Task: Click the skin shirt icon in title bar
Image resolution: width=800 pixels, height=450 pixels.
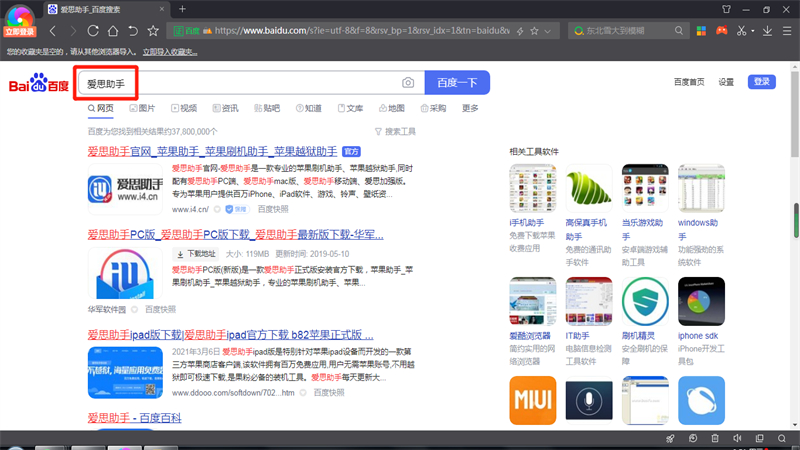Action: [727, 9]
